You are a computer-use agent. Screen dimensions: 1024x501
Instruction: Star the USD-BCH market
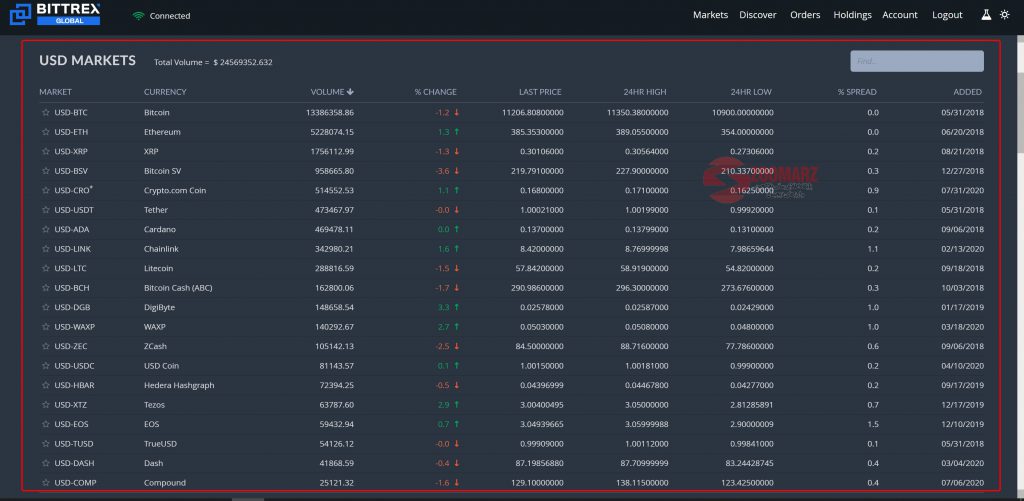46,288
